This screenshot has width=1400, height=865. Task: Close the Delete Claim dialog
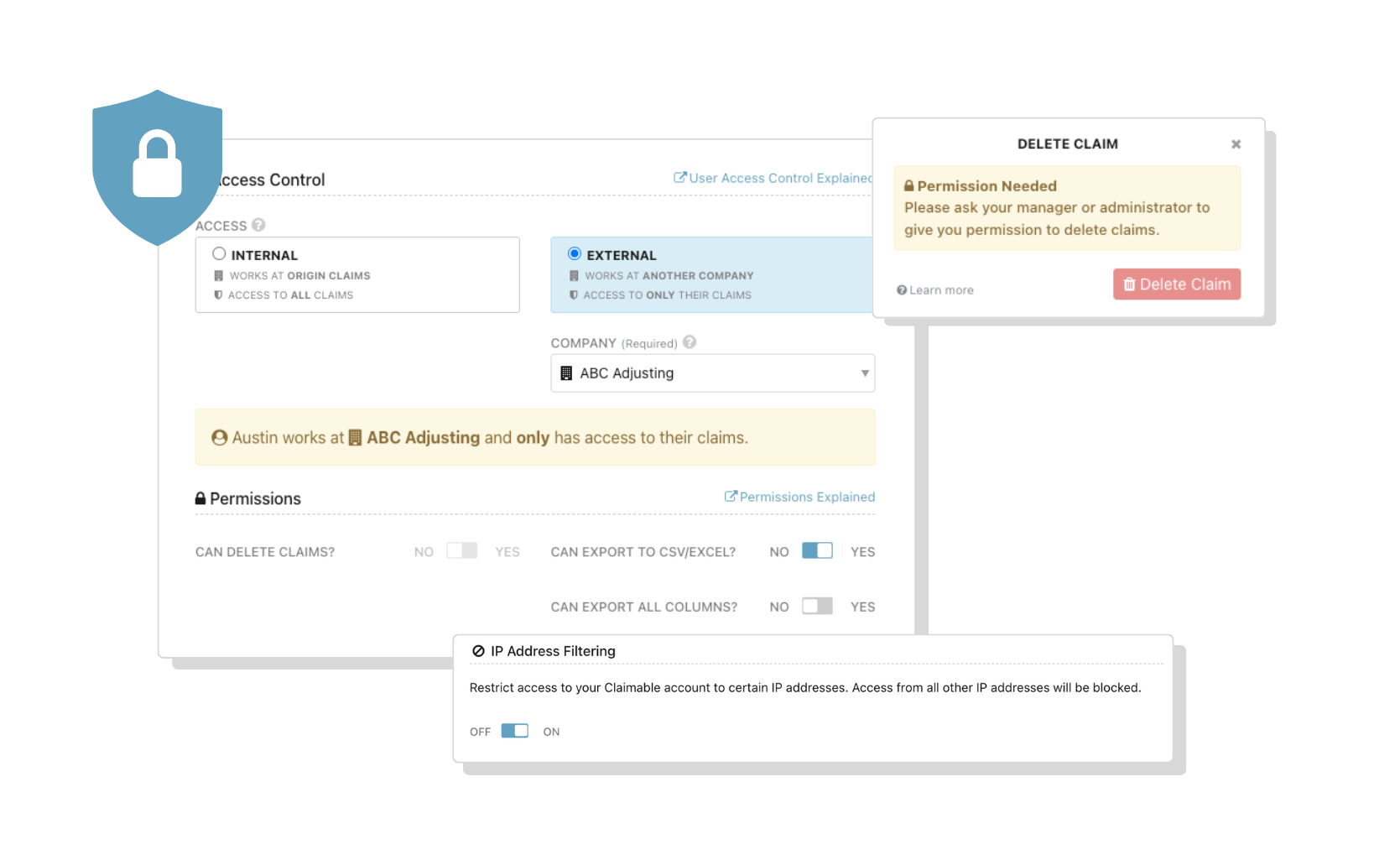1236,144
